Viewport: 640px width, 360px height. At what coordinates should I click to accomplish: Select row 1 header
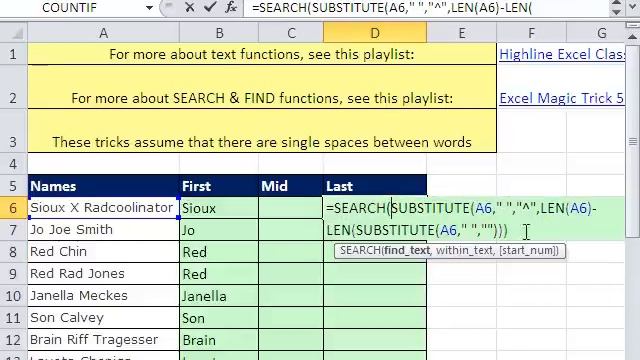(13, 54)
